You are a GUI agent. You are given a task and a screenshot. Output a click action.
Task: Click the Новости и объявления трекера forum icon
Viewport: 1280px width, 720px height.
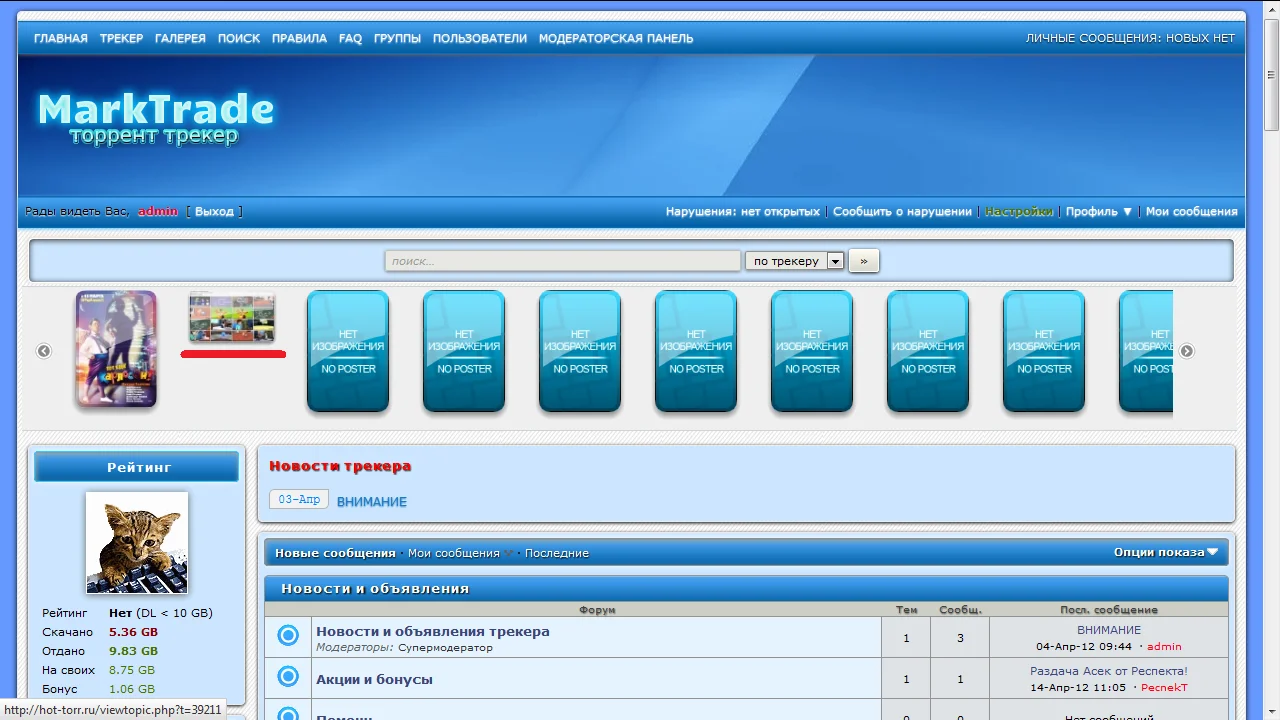click(288, 635)
